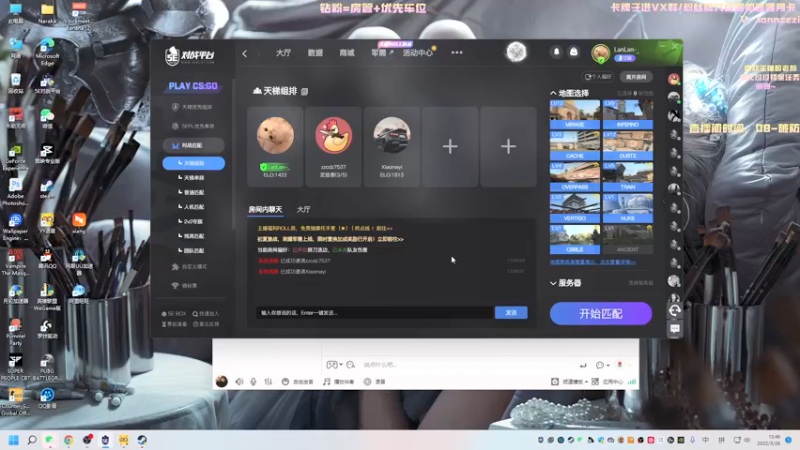Switch chat to the 大厅 tab
The height and width of the screenshot is (450, 800).
coord(303,210)
